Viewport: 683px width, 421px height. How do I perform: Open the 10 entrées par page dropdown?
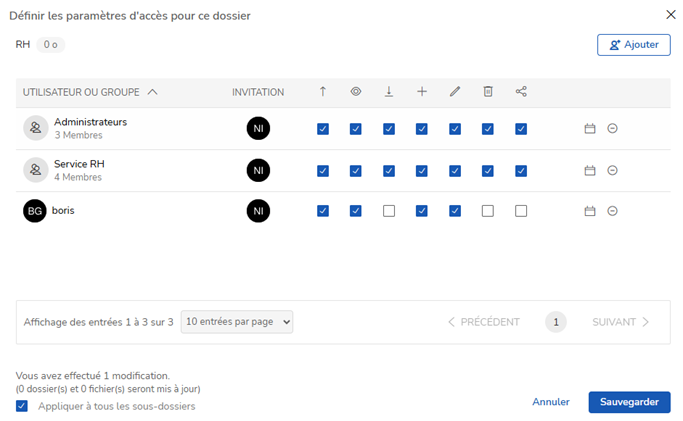pyautogui.click(x=238, y=322)
